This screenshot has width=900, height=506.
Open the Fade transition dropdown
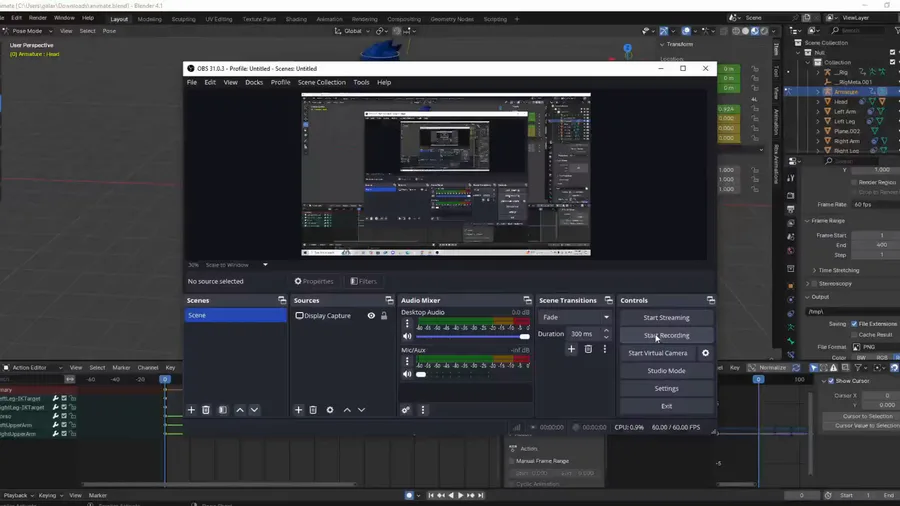click(575, 317)
